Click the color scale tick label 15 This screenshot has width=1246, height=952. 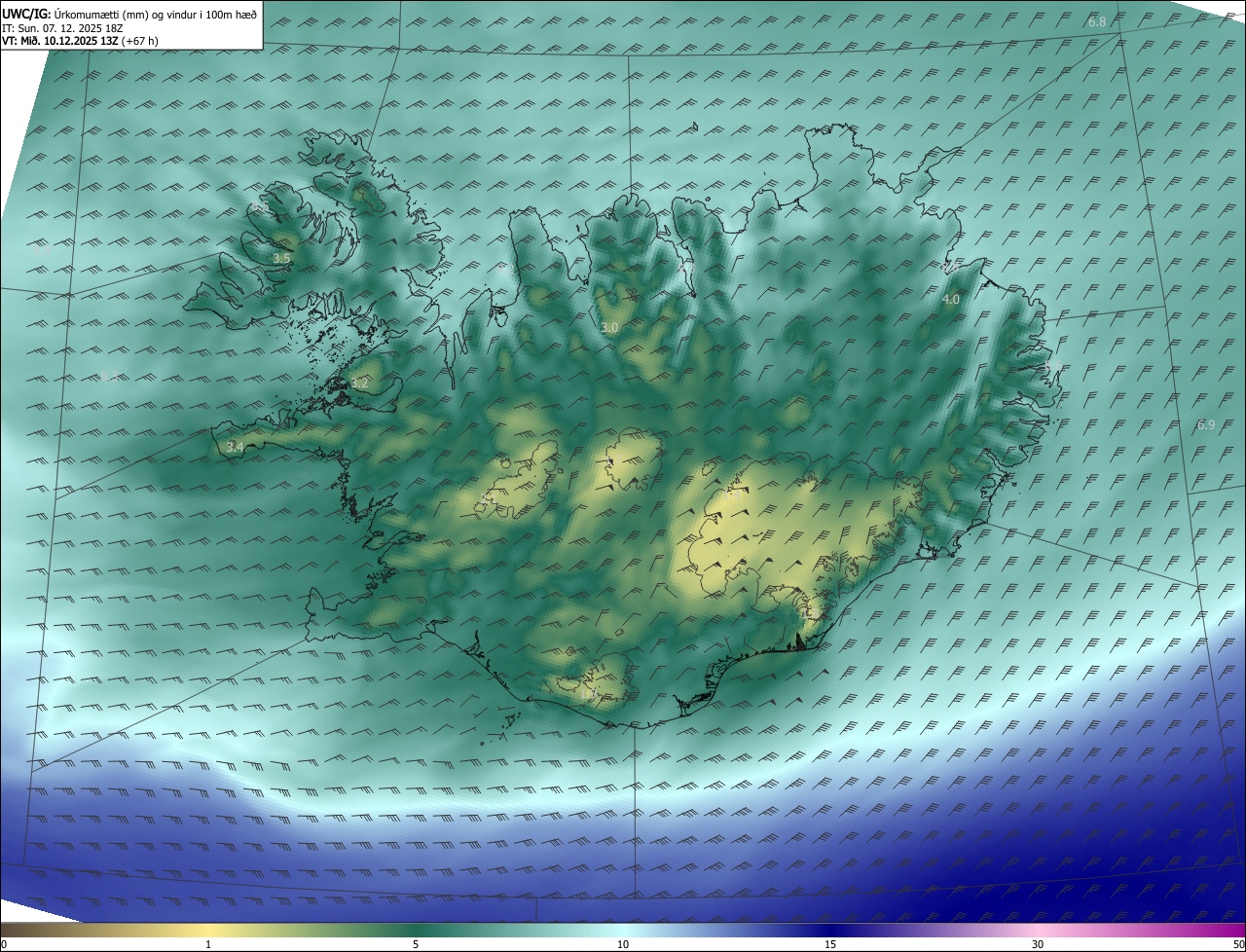coord(830,945)
